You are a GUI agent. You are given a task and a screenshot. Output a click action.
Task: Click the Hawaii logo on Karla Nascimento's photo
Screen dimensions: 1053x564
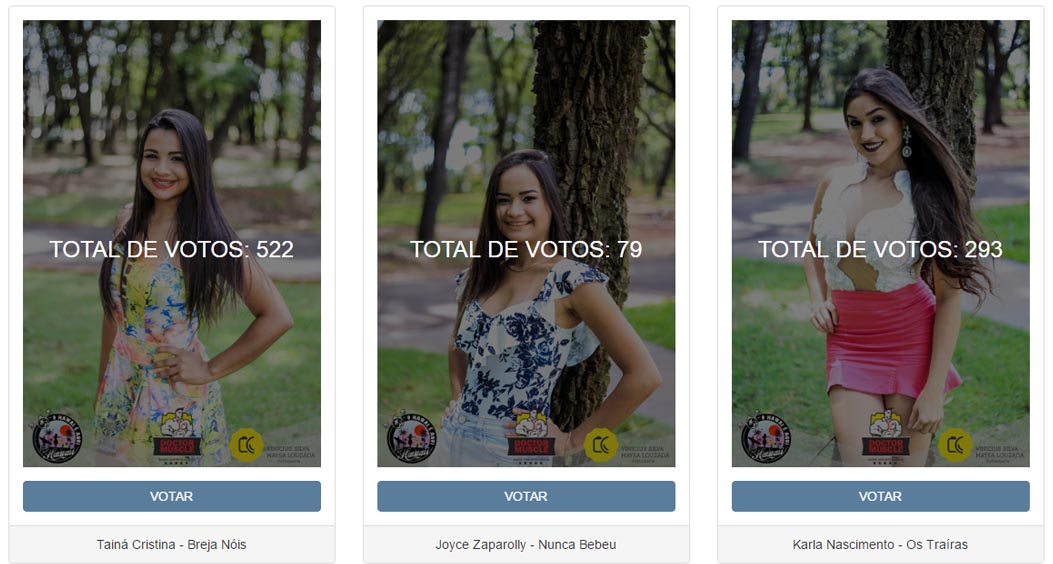(x=766, y=437)
